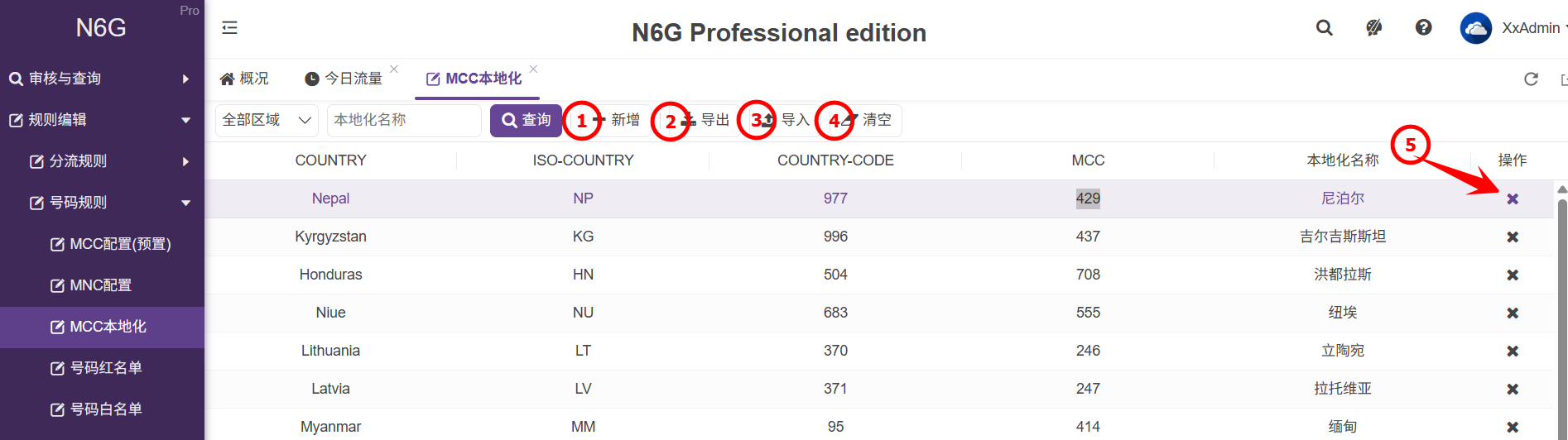The image size is (1568, 440).
Task: Open MNC配置 in the sidebar
Action: [x=100, y=285]
